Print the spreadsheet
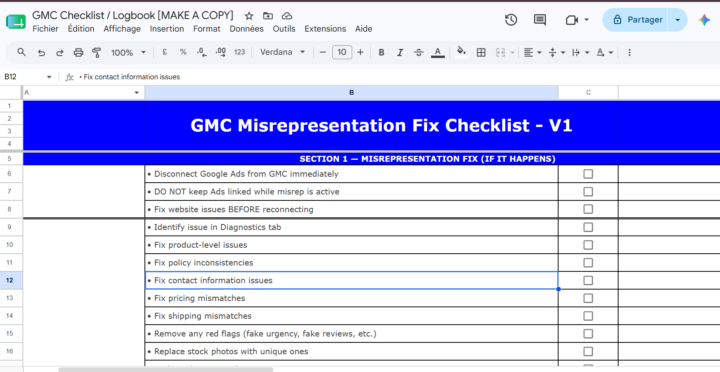Viewport: 720px width, 372px height. [78, 53]
